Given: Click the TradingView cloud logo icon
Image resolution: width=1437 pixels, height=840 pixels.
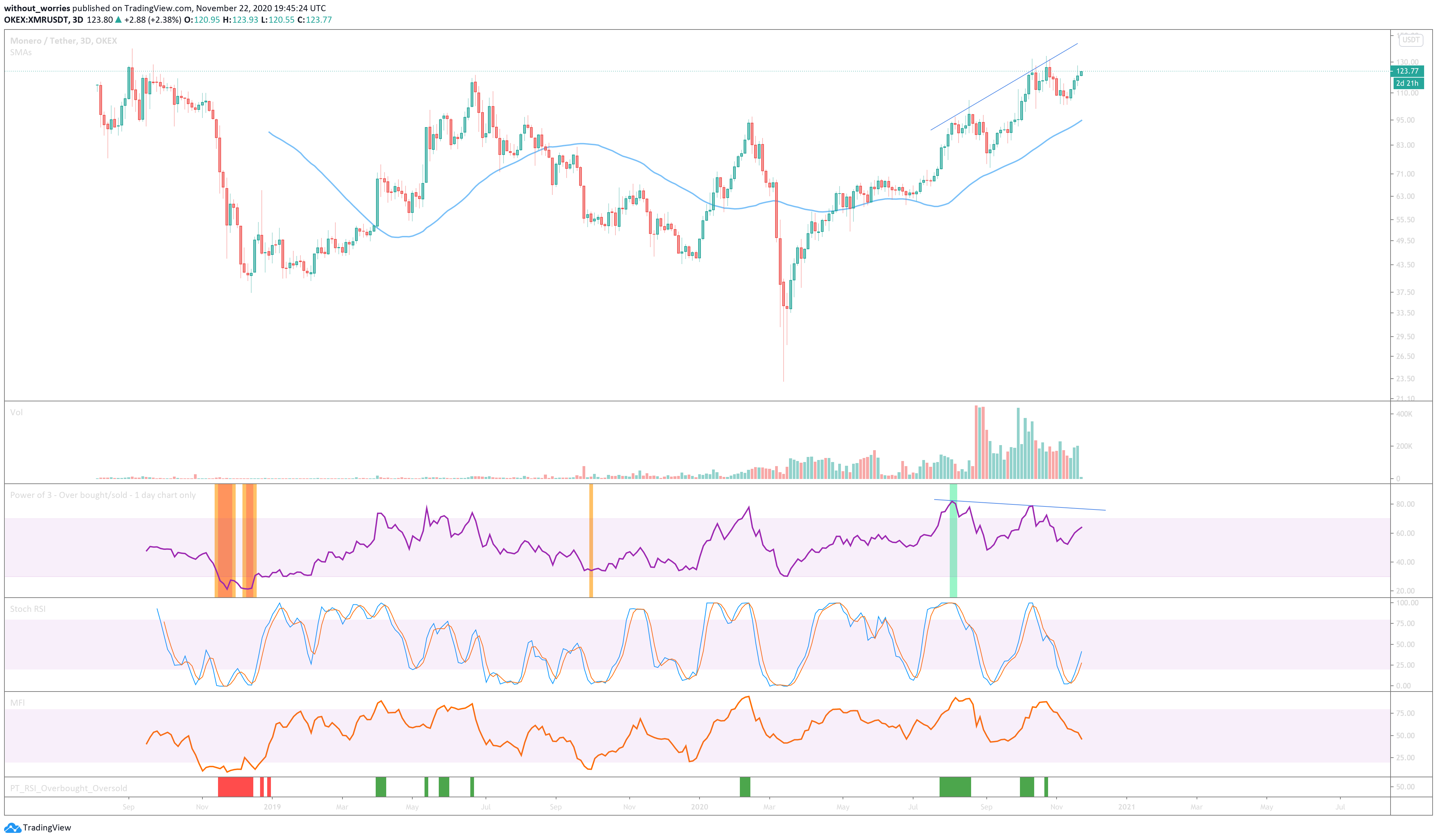Looking at the screenshot, I should [12, 827].
